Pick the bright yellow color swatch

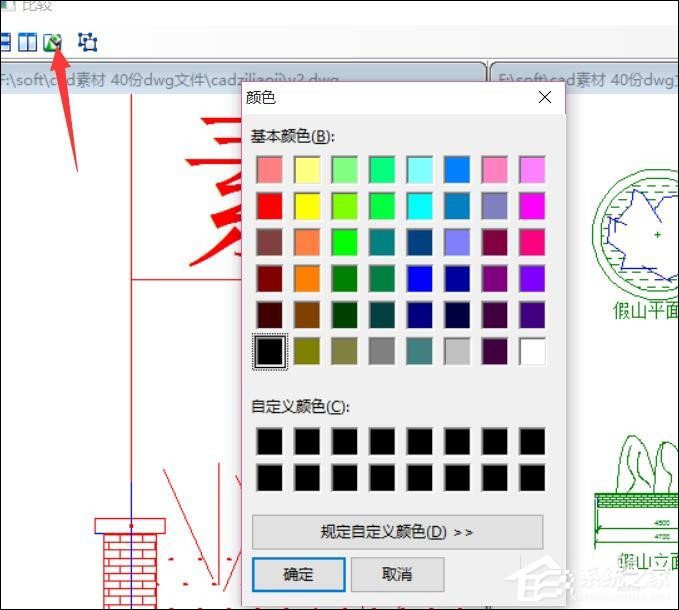(x=308, y=206)
